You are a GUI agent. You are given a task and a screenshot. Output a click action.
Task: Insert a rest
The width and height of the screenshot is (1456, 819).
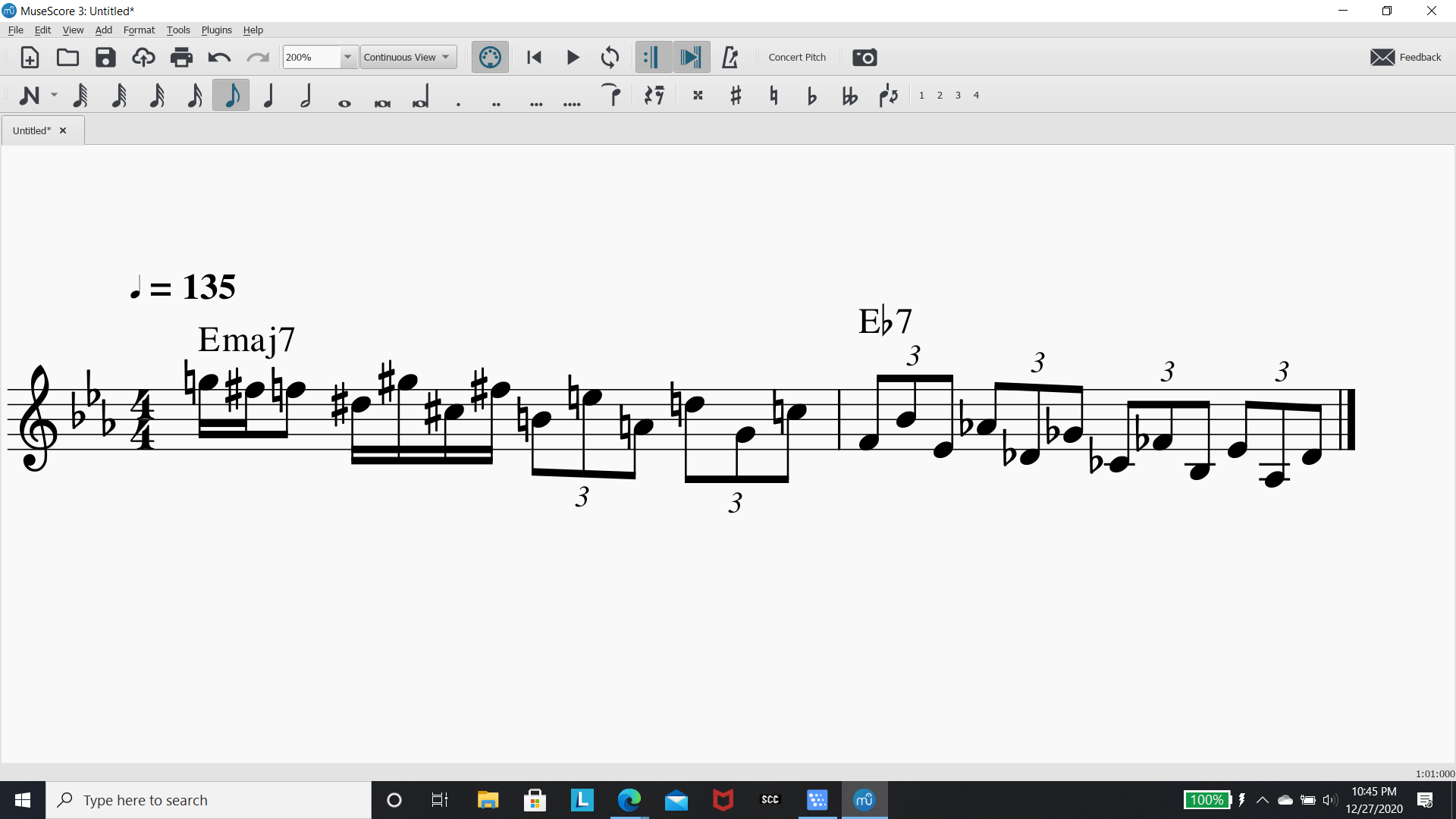(x=654, y=95)
